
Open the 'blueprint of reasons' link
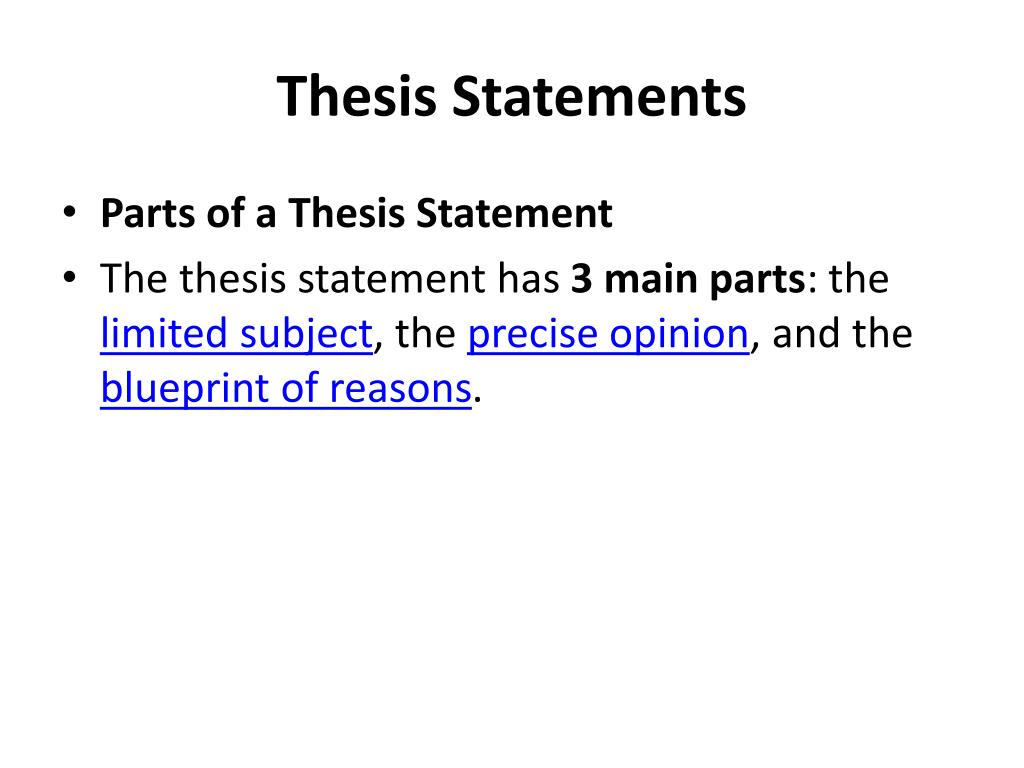286,389
